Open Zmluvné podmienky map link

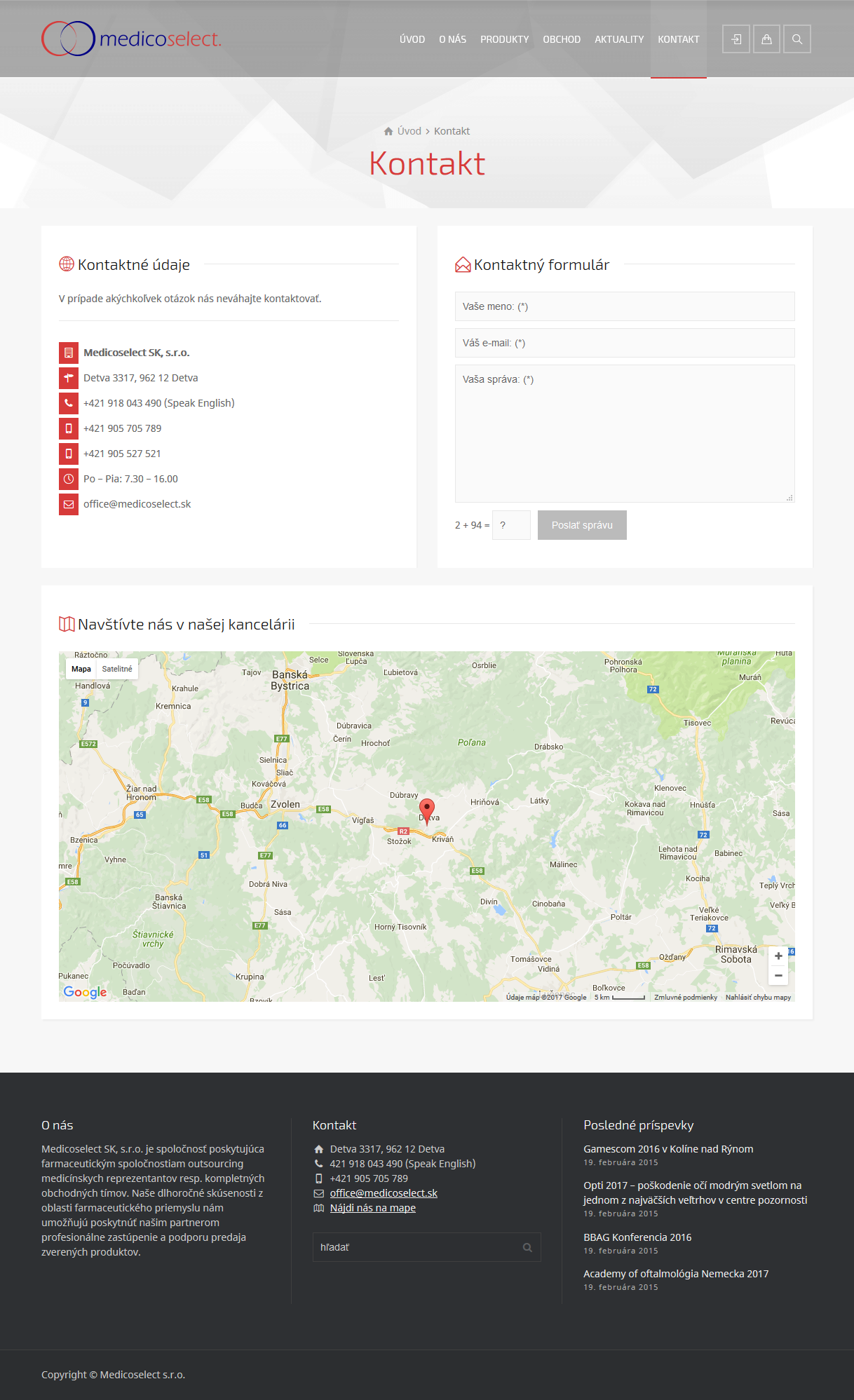click(686, 997)
